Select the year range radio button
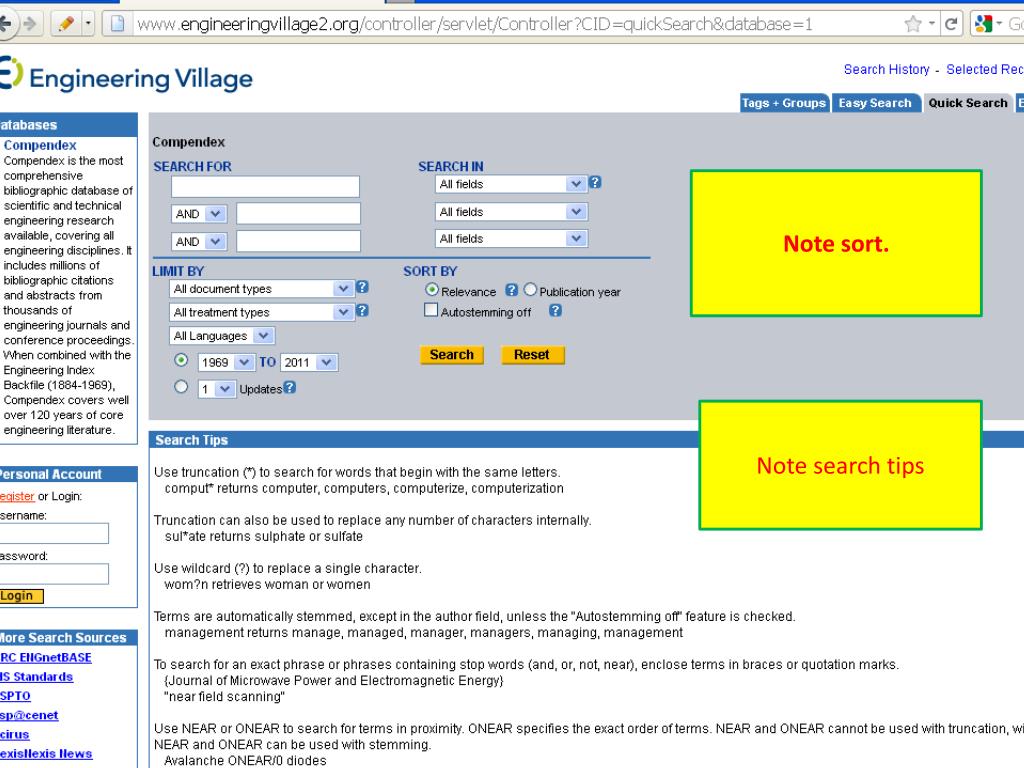Screen dimensions: 1024x768 (181, 360)
